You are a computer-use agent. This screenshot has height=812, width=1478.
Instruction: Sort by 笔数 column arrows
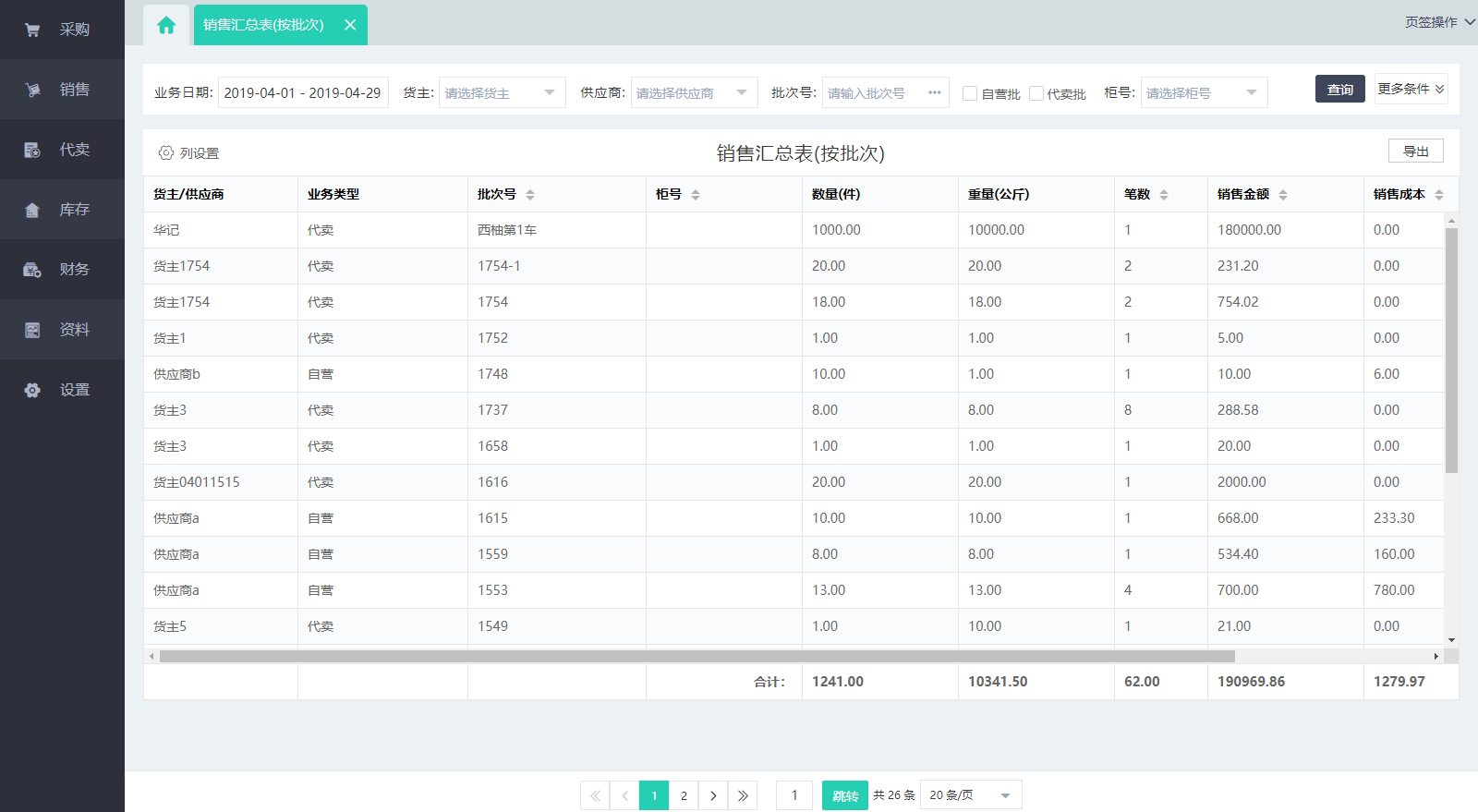tap(1164, 195)
